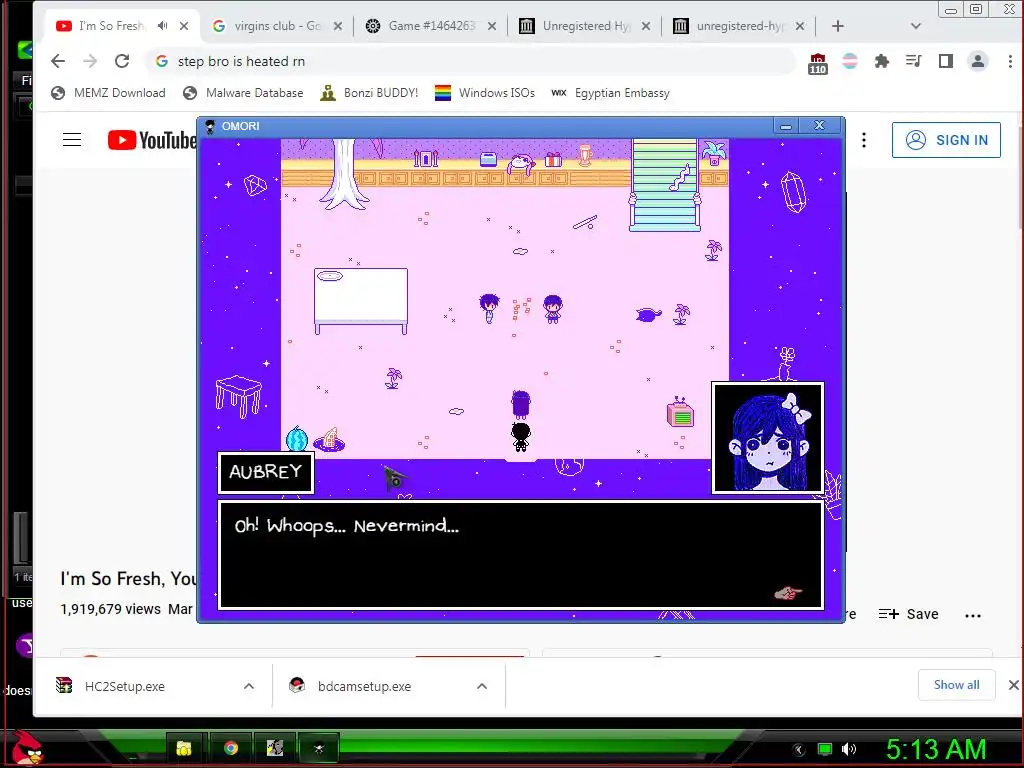Viewport: 1024px width, 768px height.
Task: Switch to the Unregistered Hy tab
Action: pos(585,26)
